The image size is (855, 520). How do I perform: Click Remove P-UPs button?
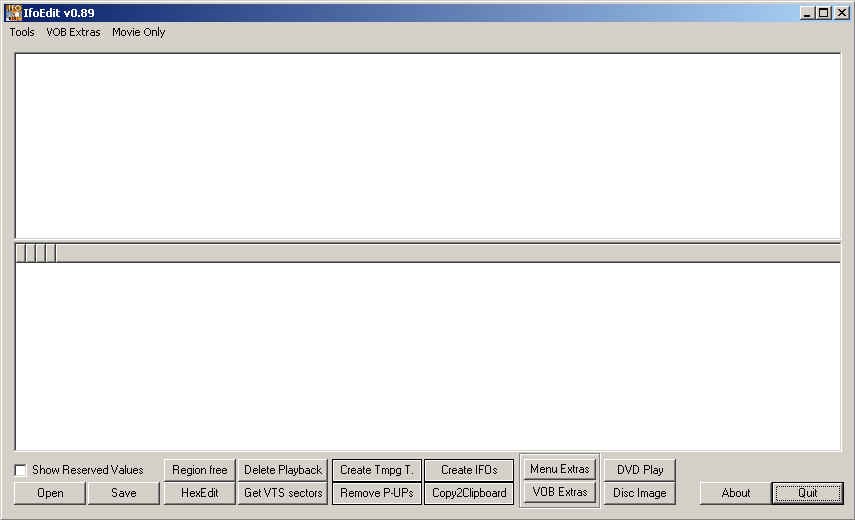[377, 493]
